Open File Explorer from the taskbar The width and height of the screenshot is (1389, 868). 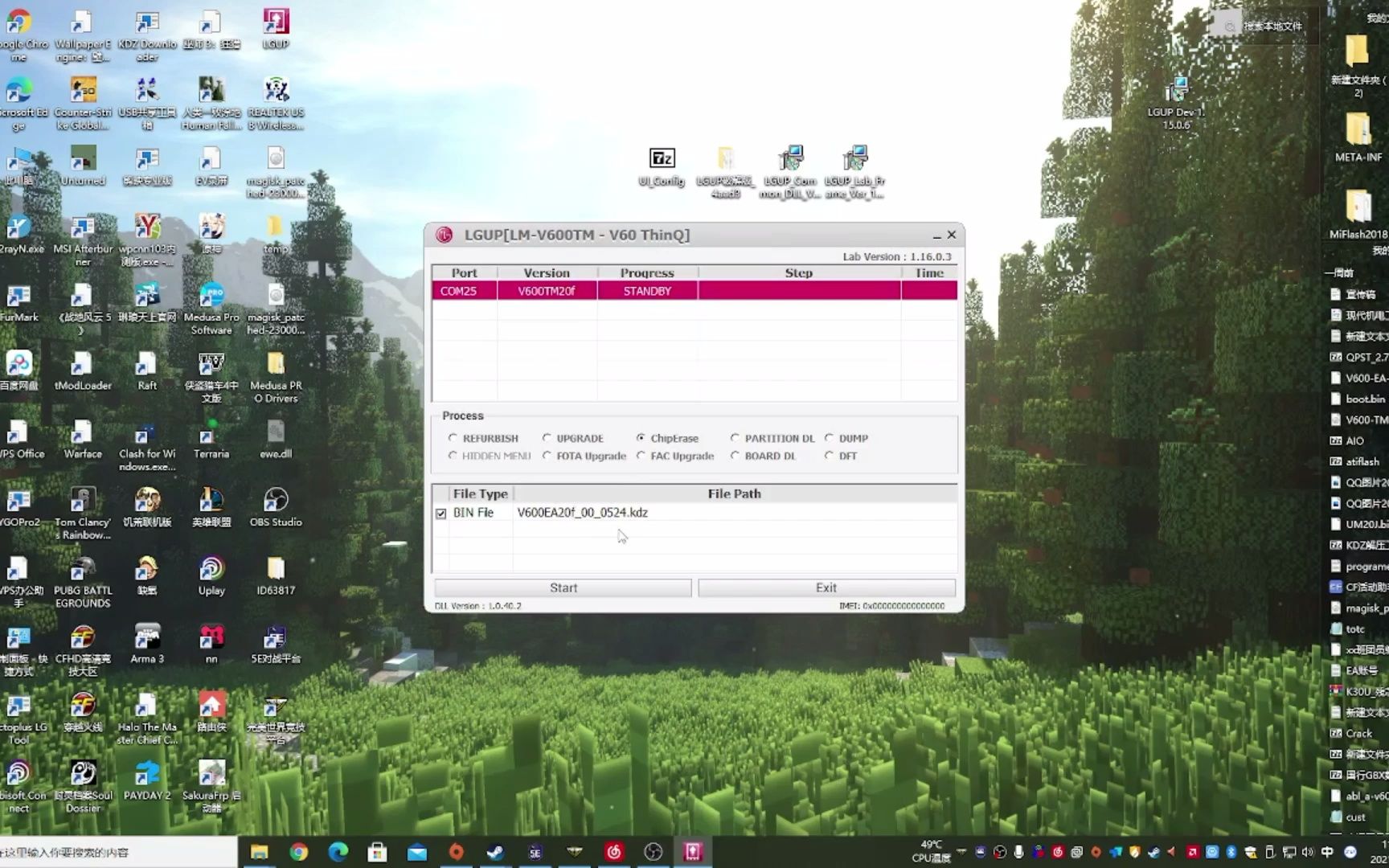tap(259, 852)
